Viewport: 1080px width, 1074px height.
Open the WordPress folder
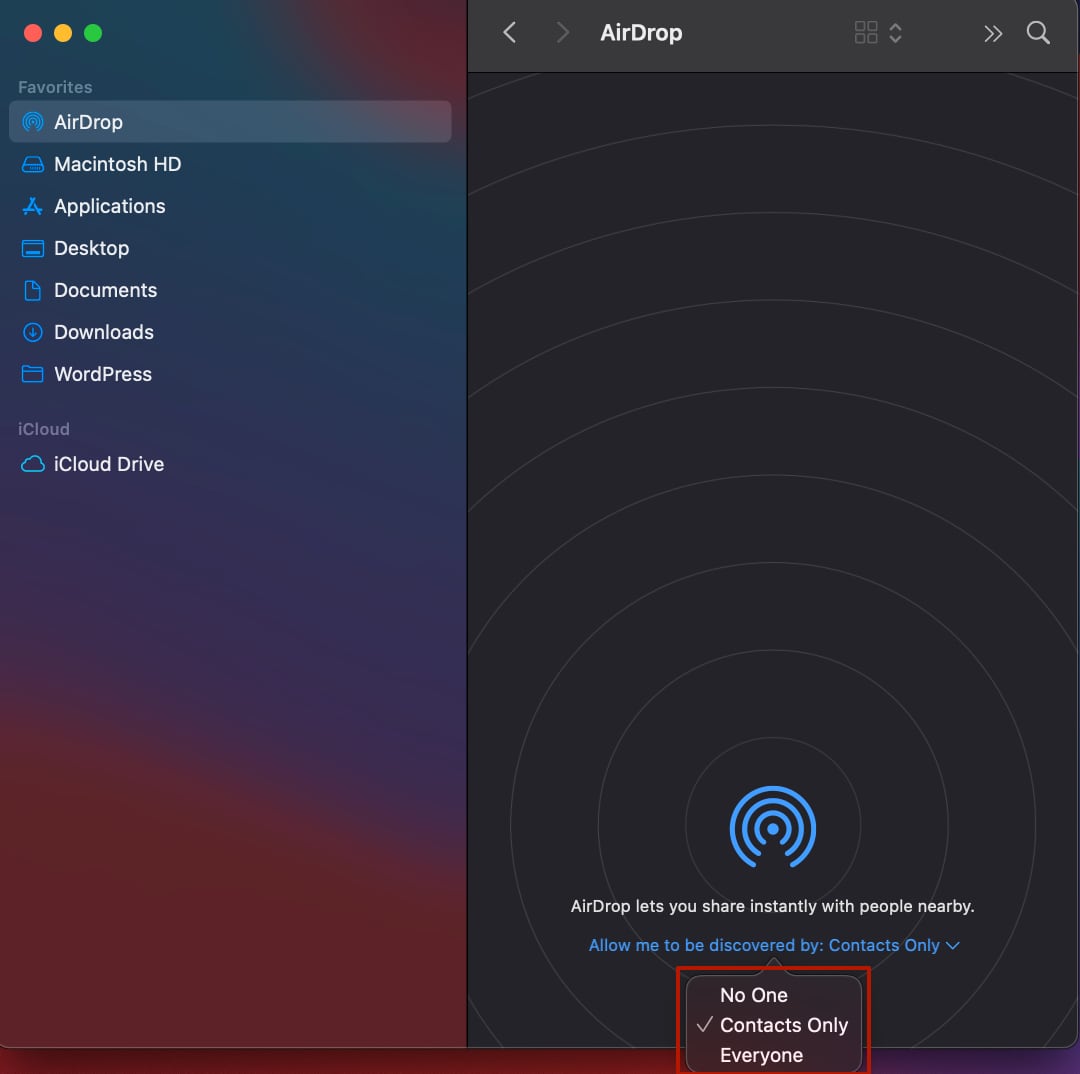coord(104,373)
